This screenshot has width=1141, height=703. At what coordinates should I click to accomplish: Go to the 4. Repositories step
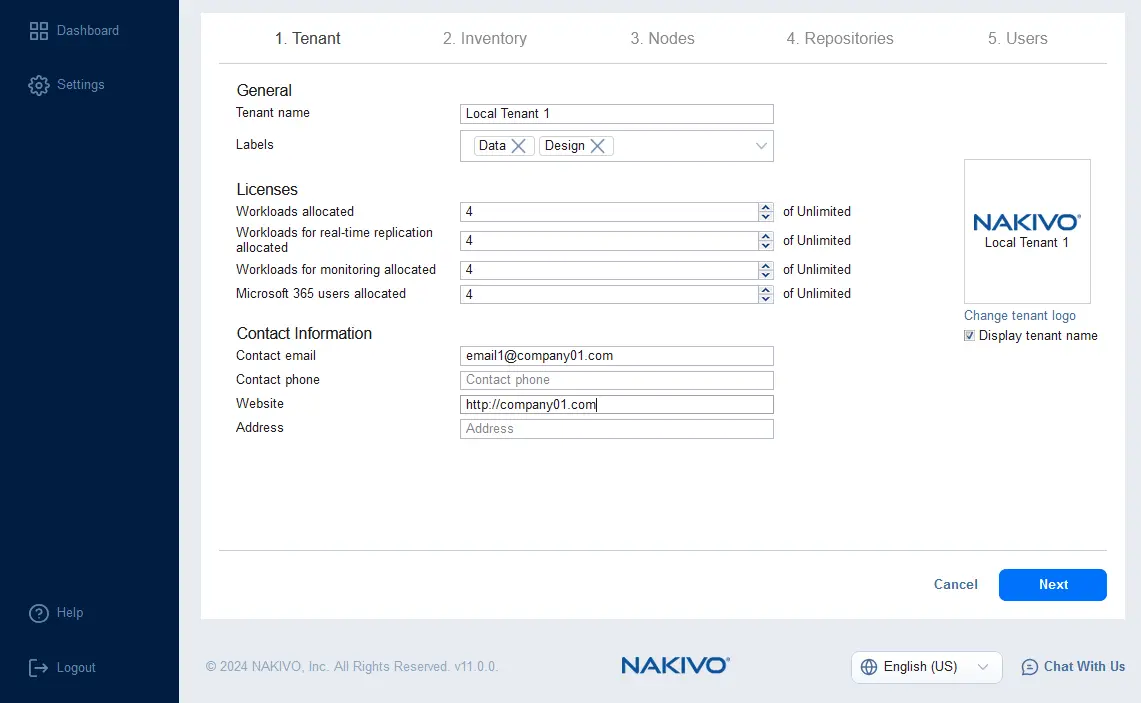click(839, 39)
